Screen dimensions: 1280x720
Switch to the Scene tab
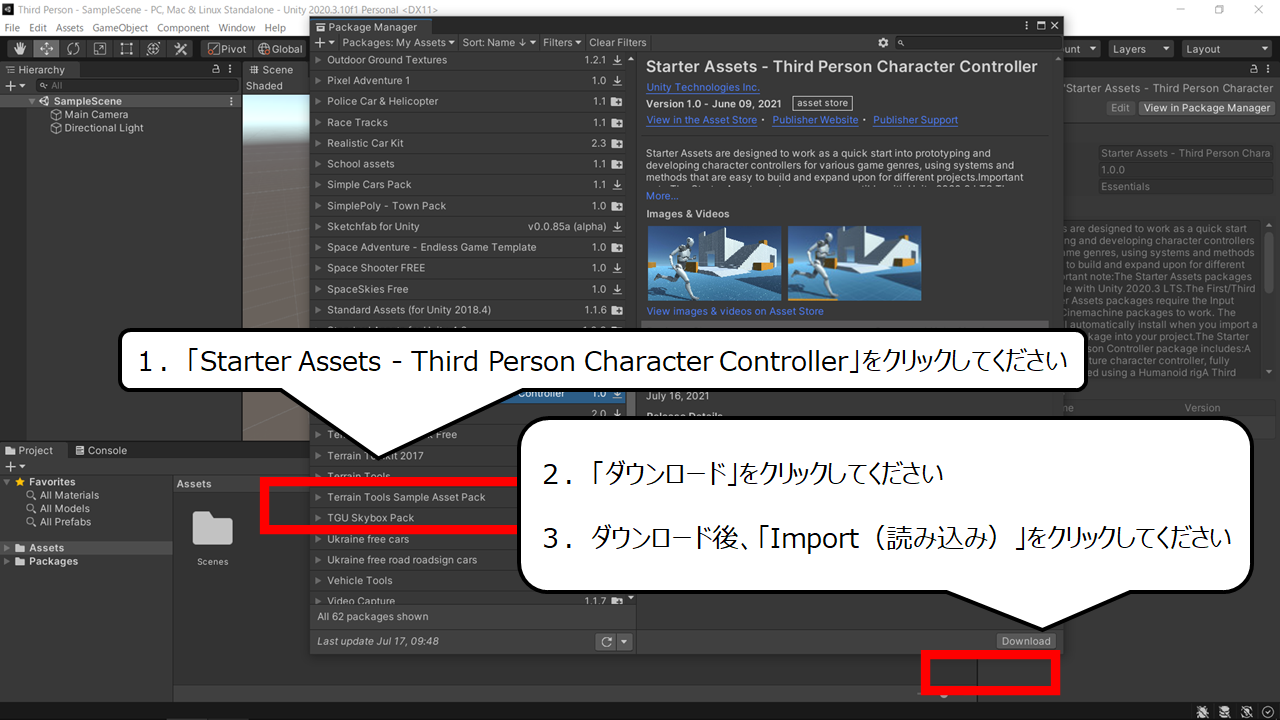[271, 70]
